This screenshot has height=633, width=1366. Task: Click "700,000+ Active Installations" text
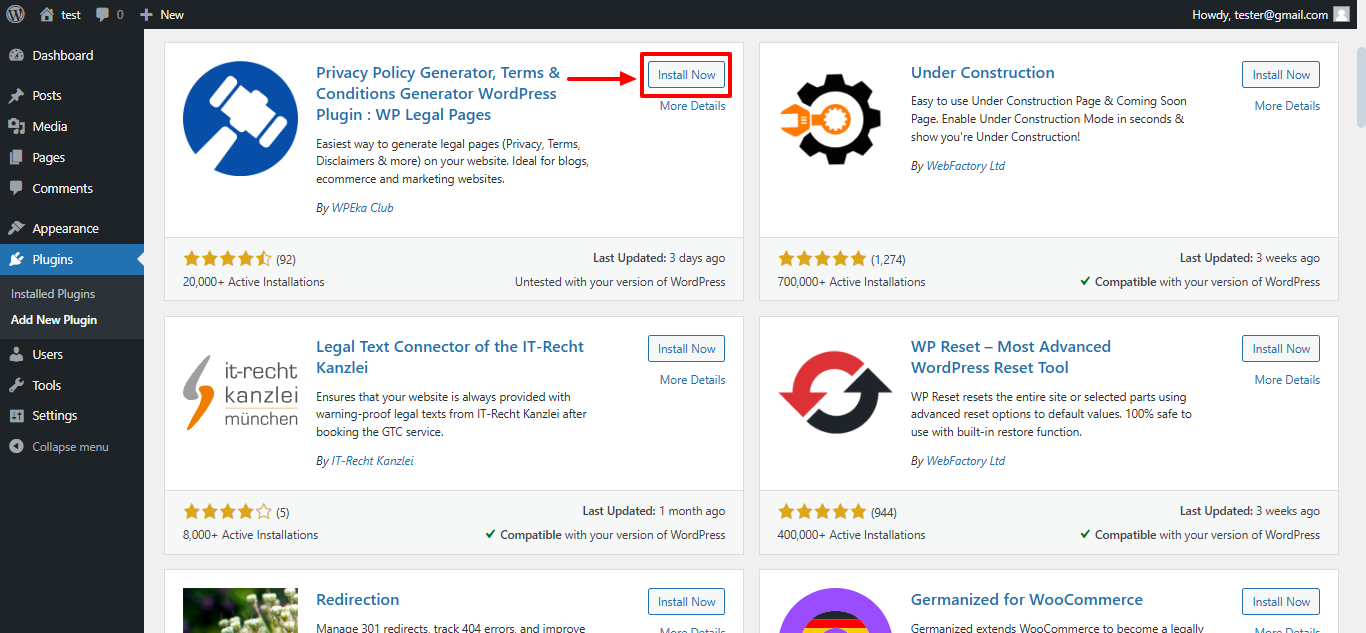point(852,282)
